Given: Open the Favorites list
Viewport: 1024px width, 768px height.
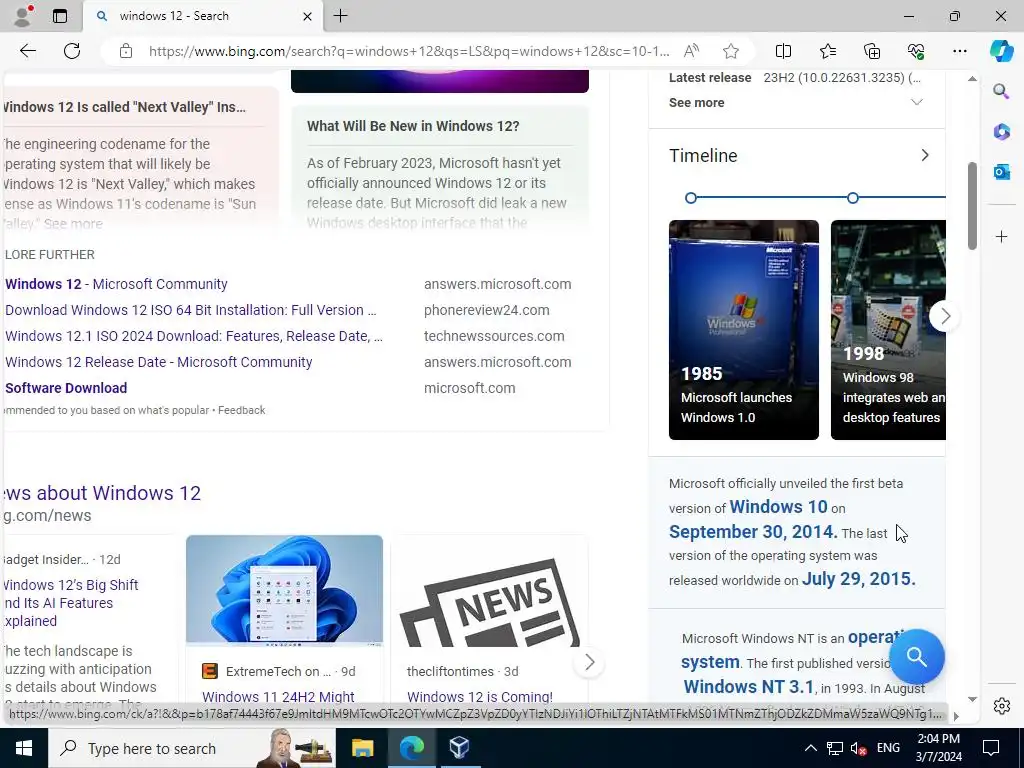Looking at the screenshot, I should (x=827, y=51).
